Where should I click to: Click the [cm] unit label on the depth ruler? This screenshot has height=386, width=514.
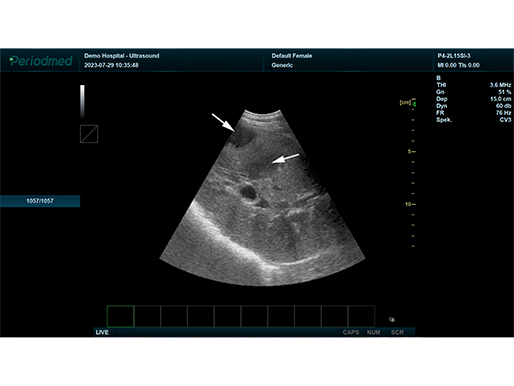pos(405,102)
